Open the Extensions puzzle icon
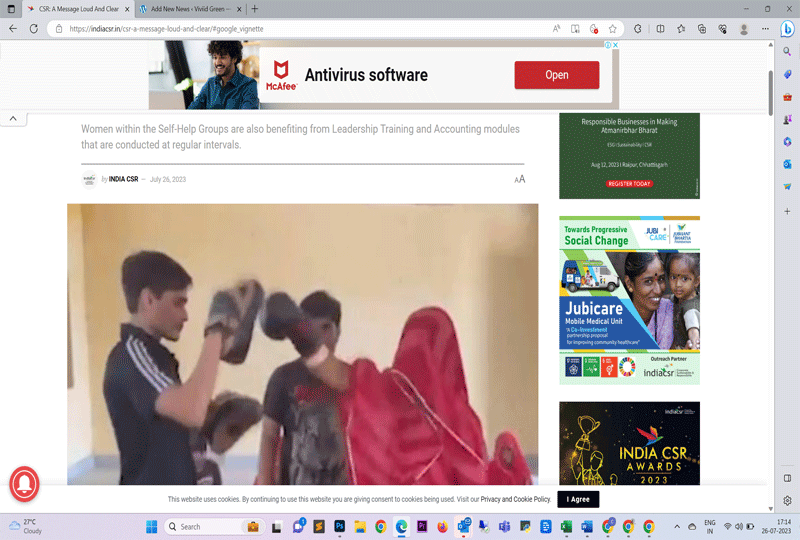 click(x=638, y=29)
